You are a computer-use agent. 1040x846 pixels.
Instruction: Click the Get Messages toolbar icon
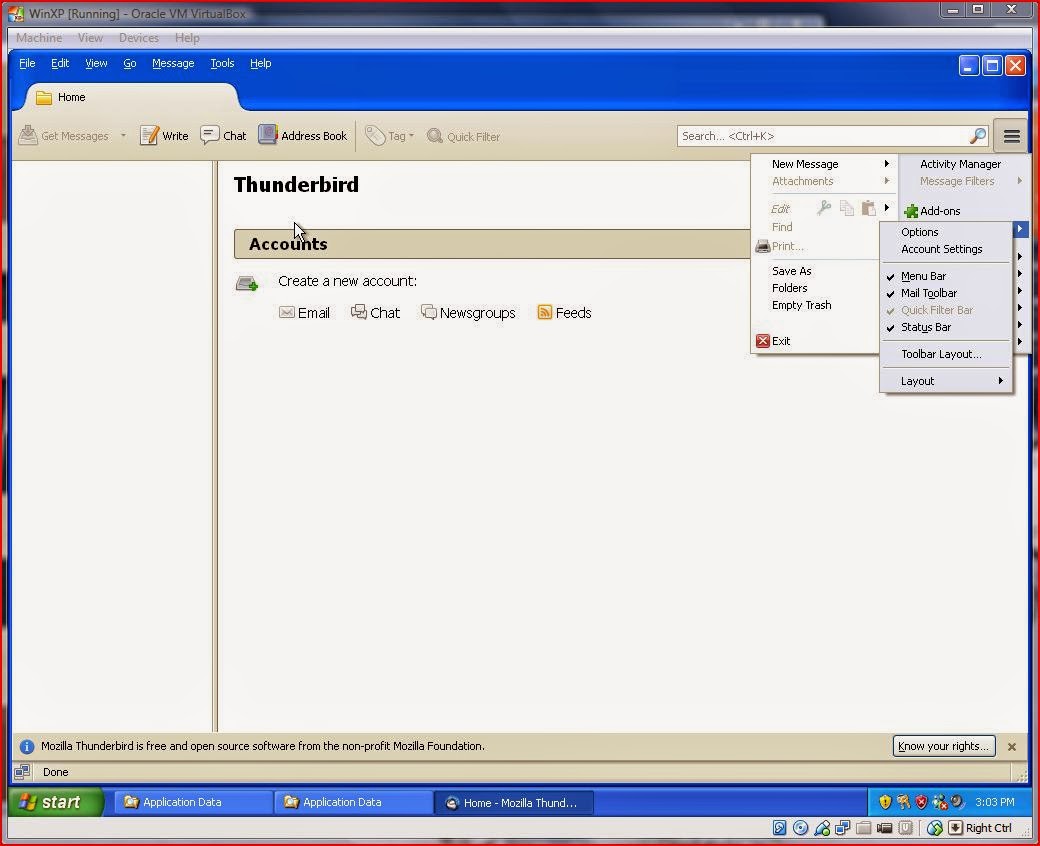pos(28,135)
